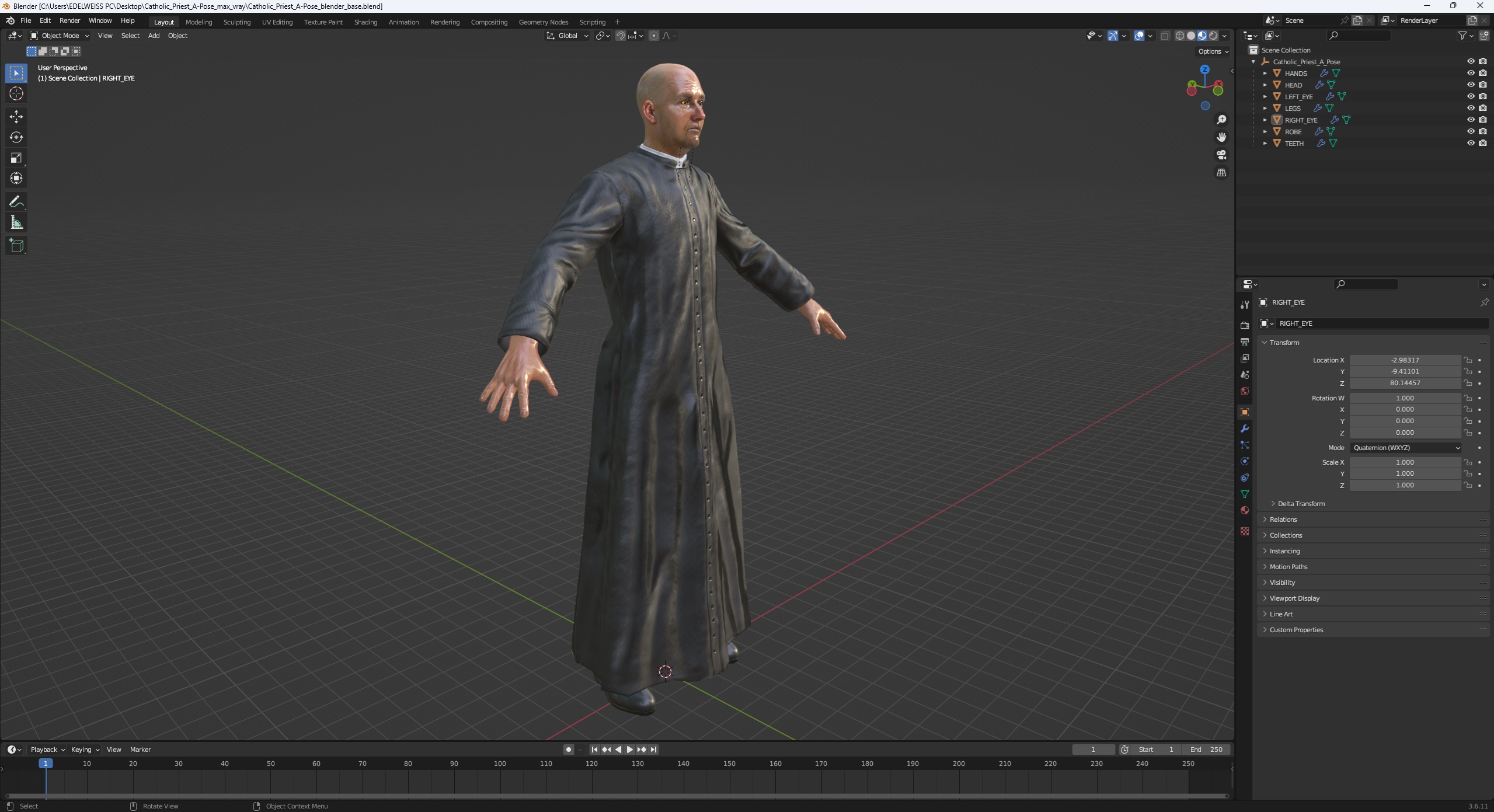The width and height of the screenshot is (1494, 812).
Task: Open the Render properties tab
Action: [1245, 325]
